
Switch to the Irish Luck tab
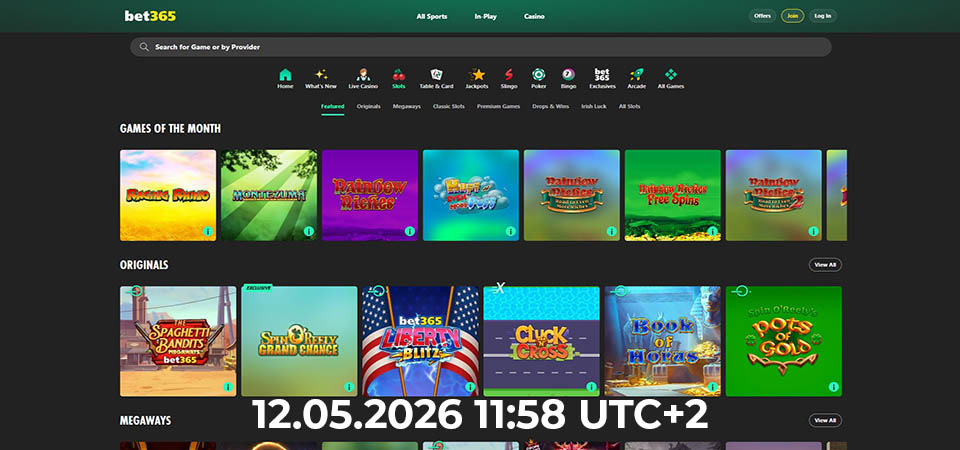click(x=594, y=107)
